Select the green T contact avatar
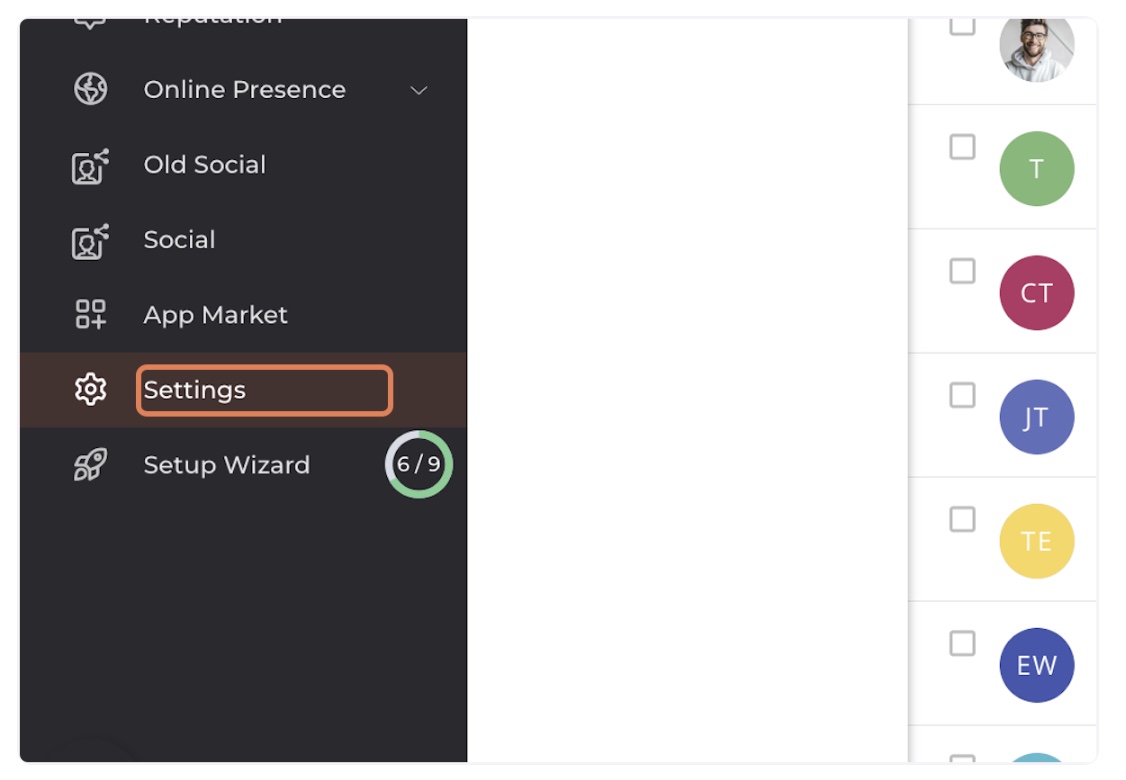This screenshot has height=780, width=1126. point(1036,169)
